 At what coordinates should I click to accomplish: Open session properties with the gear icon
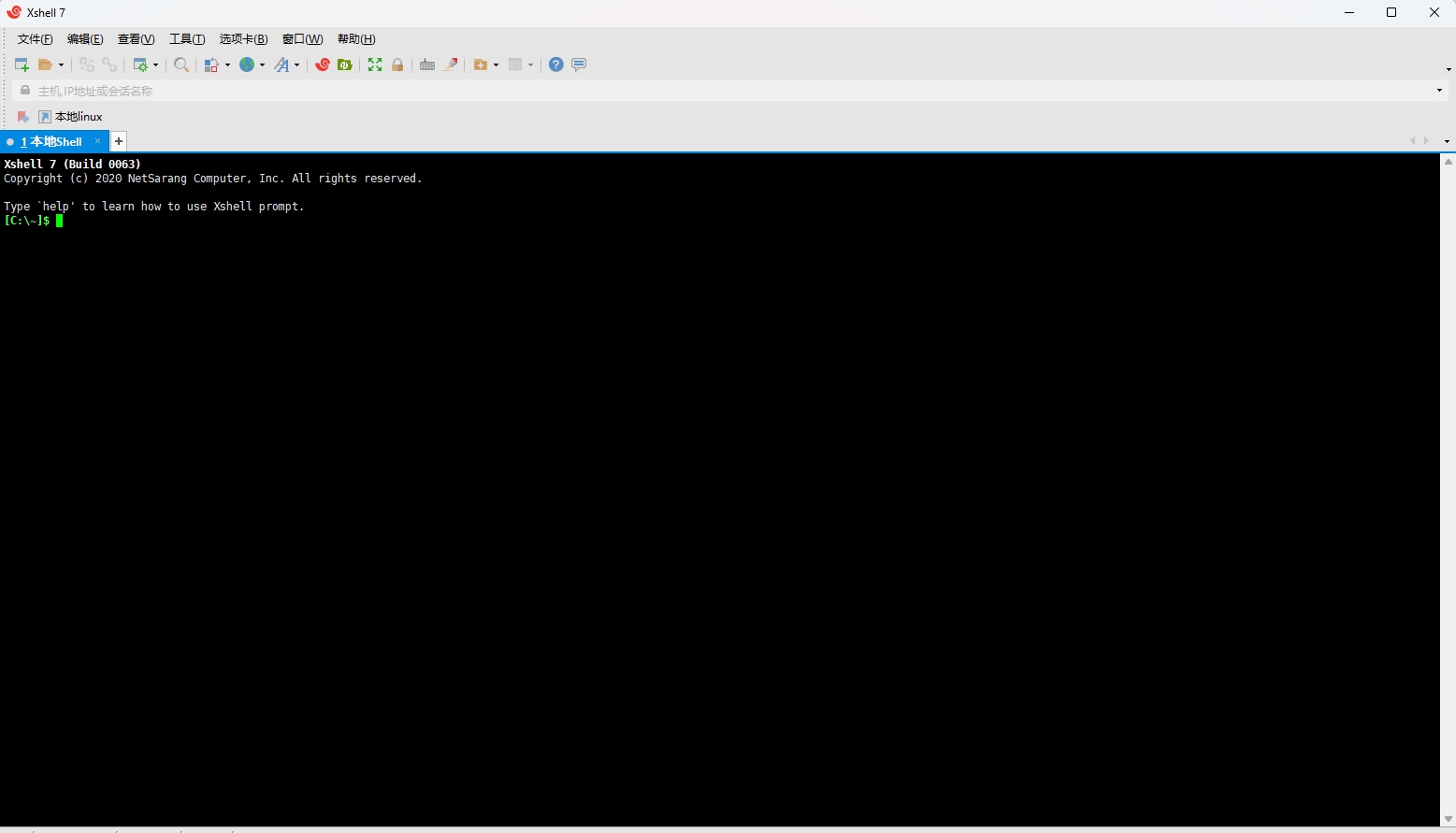coord(140,65)
